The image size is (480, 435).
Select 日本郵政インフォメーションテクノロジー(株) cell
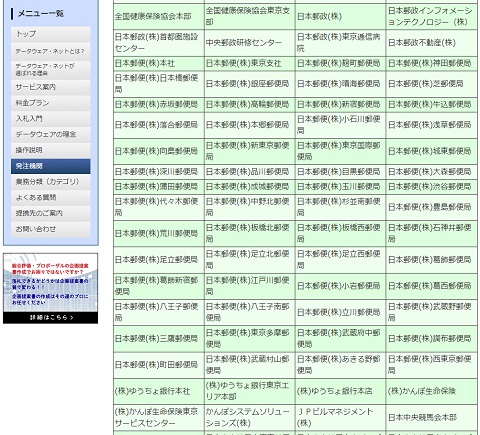[432, 16]
